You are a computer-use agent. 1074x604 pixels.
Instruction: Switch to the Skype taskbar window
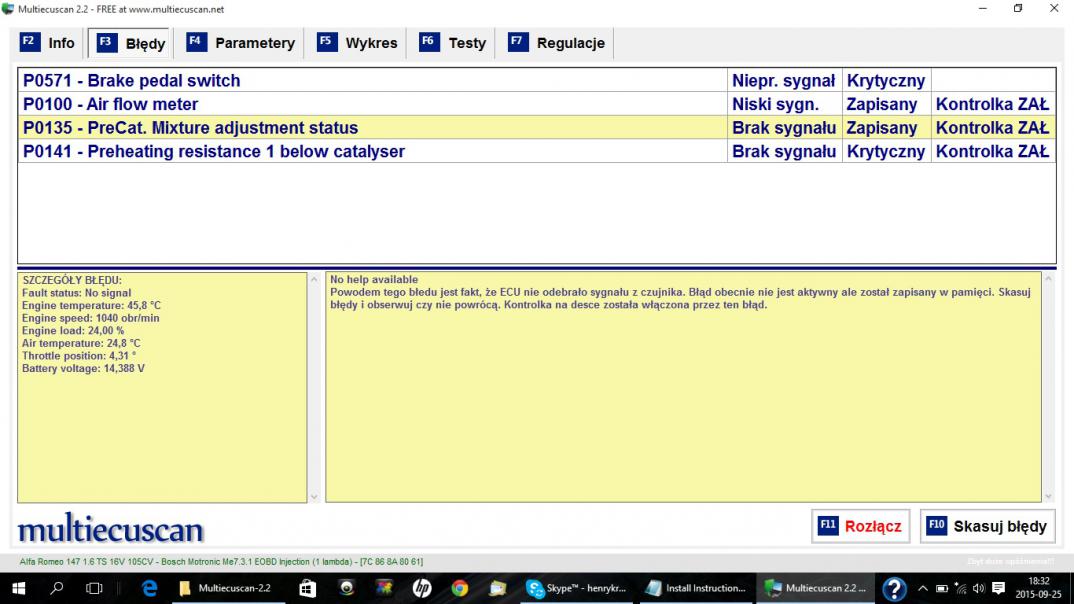[x=576, y=588]
